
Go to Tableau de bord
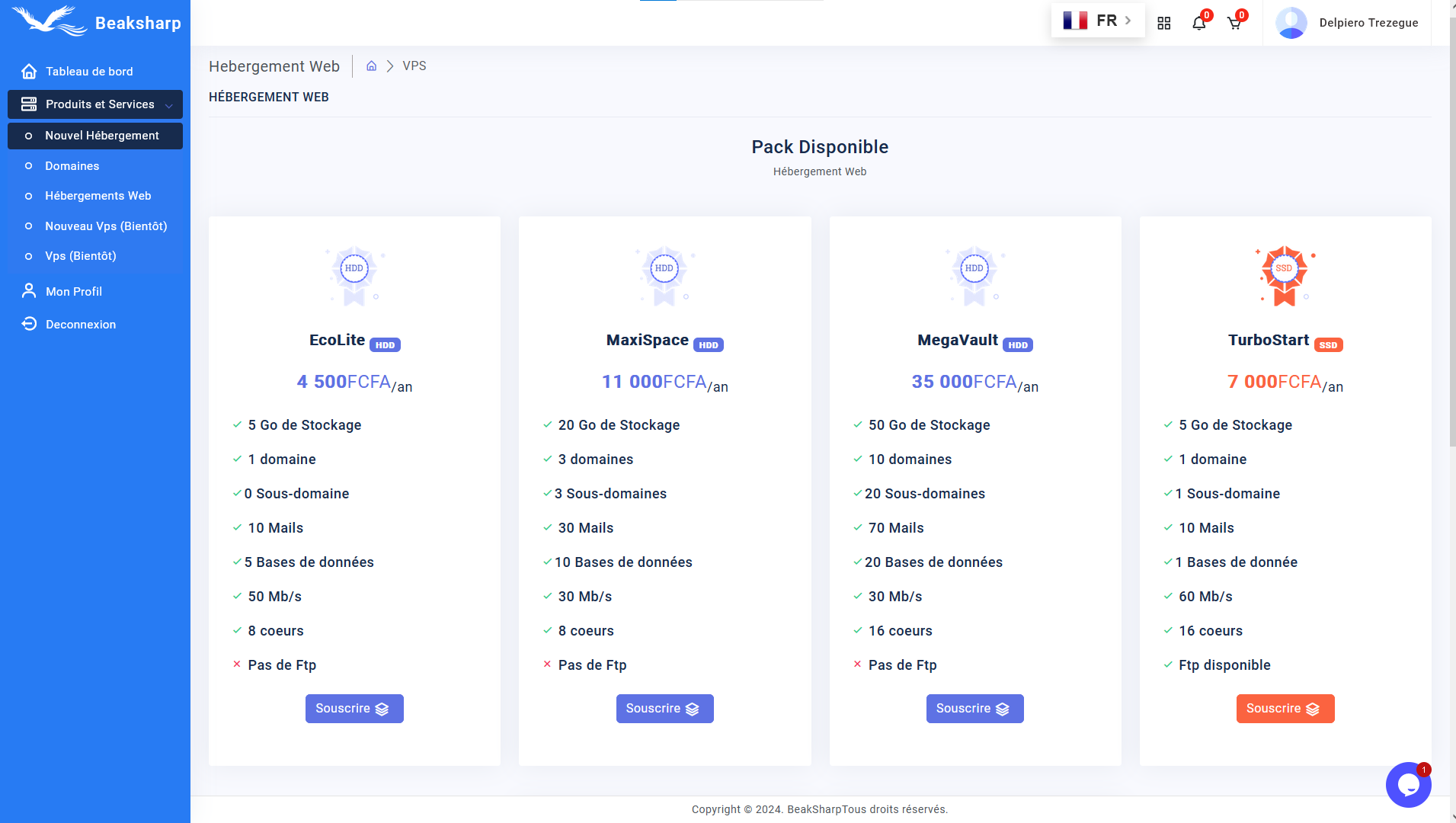[x=89, y=72]
